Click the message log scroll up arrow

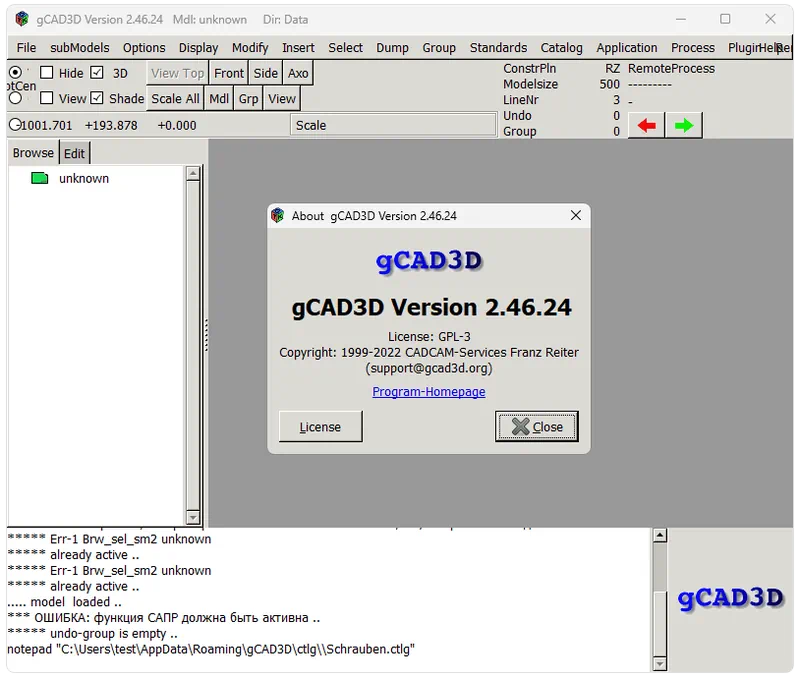tap(660, 535)
